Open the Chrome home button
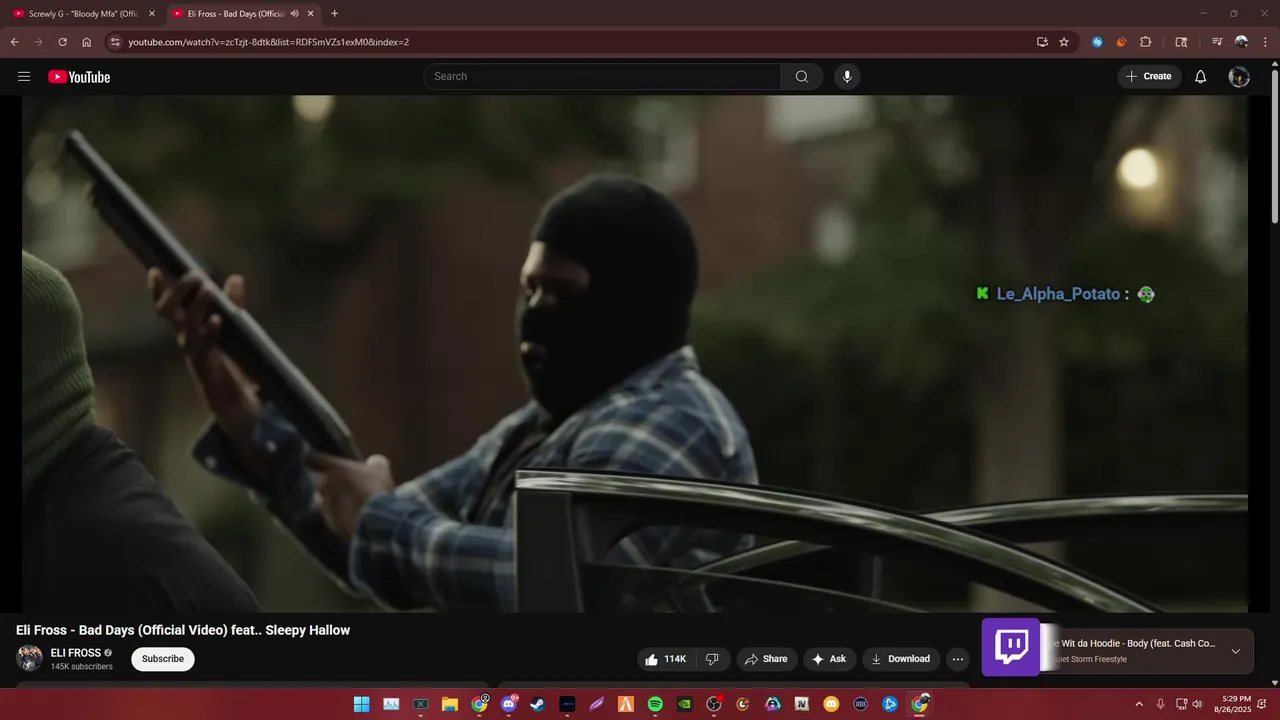This screenshot has height=720, width=1280. tap(87, 42)
